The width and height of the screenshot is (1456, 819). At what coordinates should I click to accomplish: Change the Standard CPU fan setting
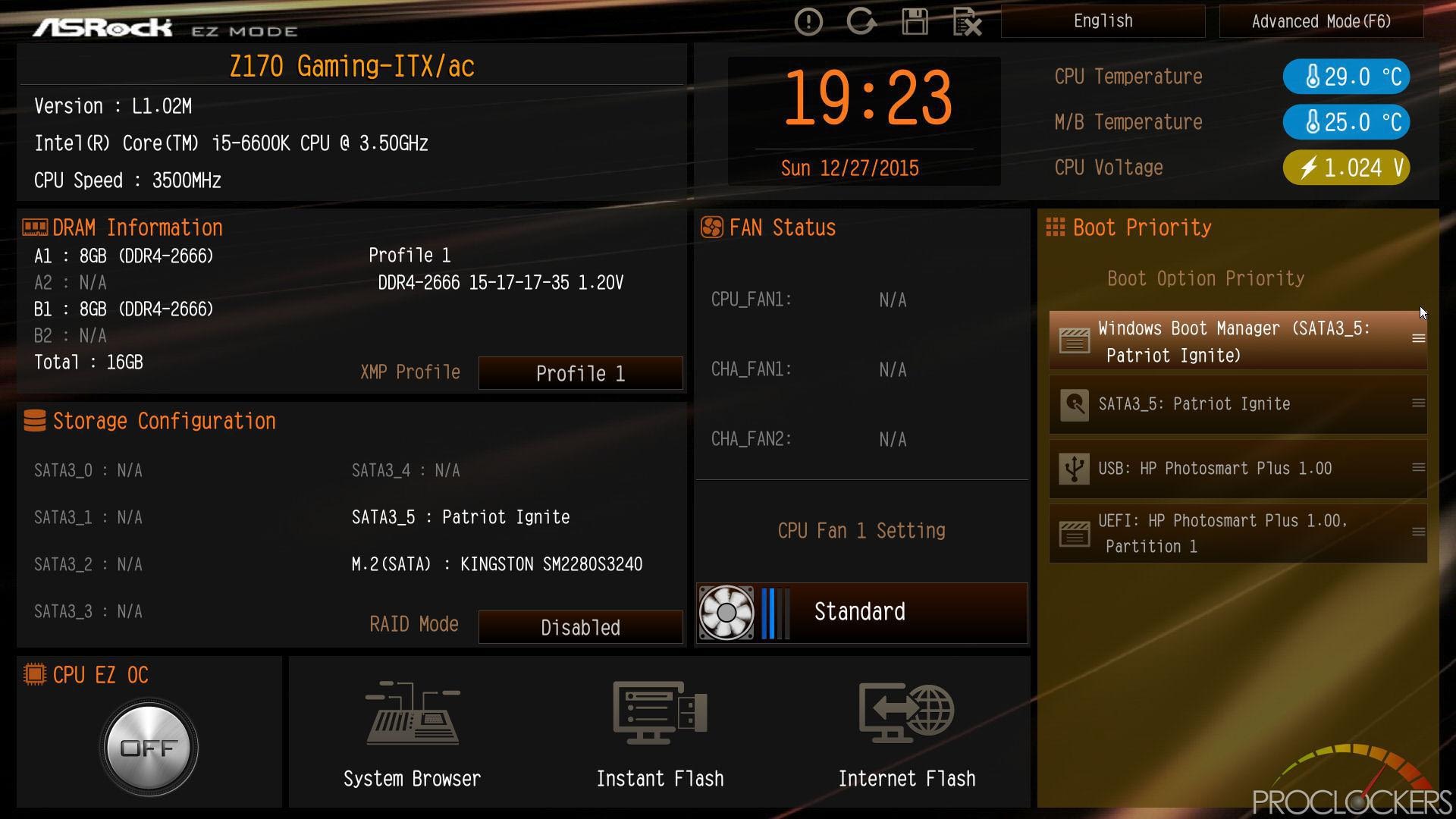[x=861, y=613]
